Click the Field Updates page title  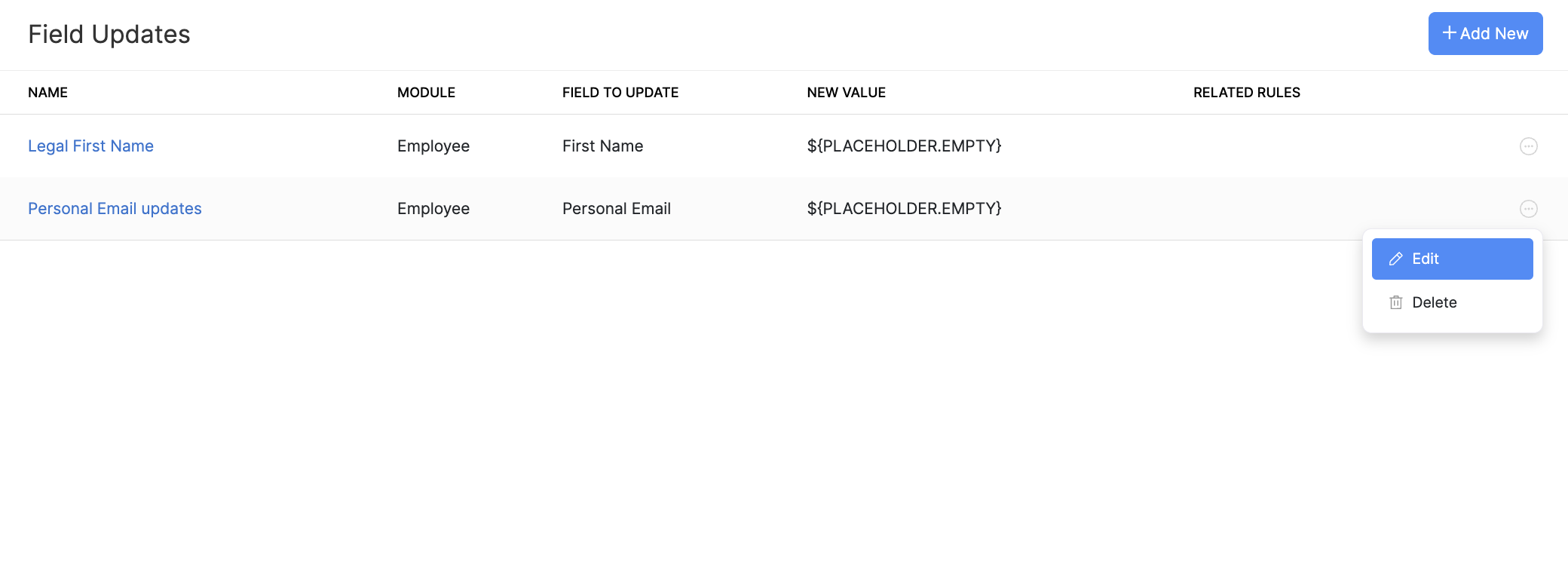(x=109, y=35)
